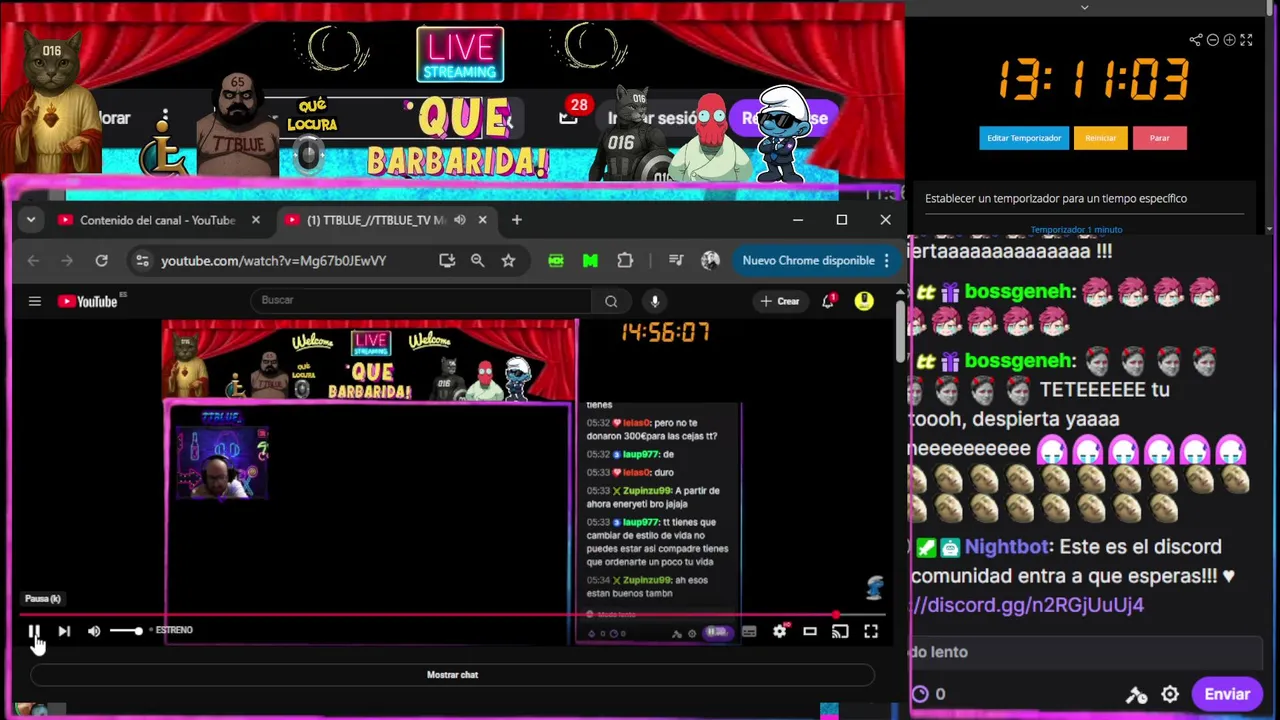1280x720 pixels.
Task: Click Nuevo Chrome disponible update button
Action: pyautogui.click(x=808, y=261)
